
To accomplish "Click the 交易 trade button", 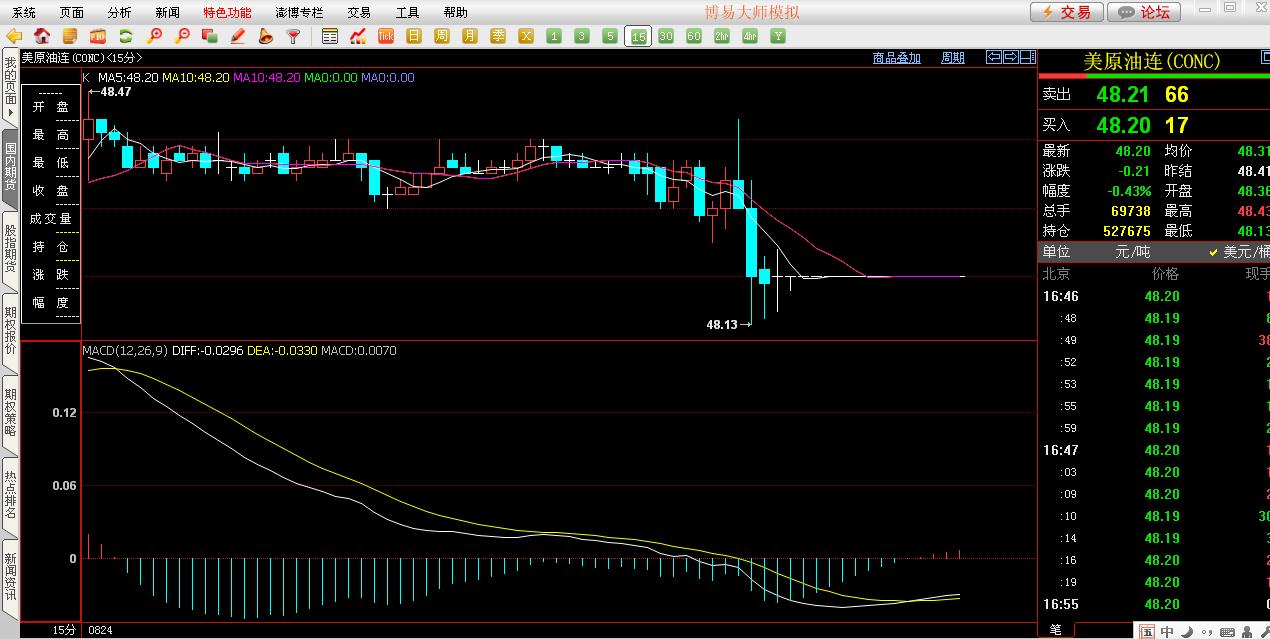I will [x=1067, y=12].
